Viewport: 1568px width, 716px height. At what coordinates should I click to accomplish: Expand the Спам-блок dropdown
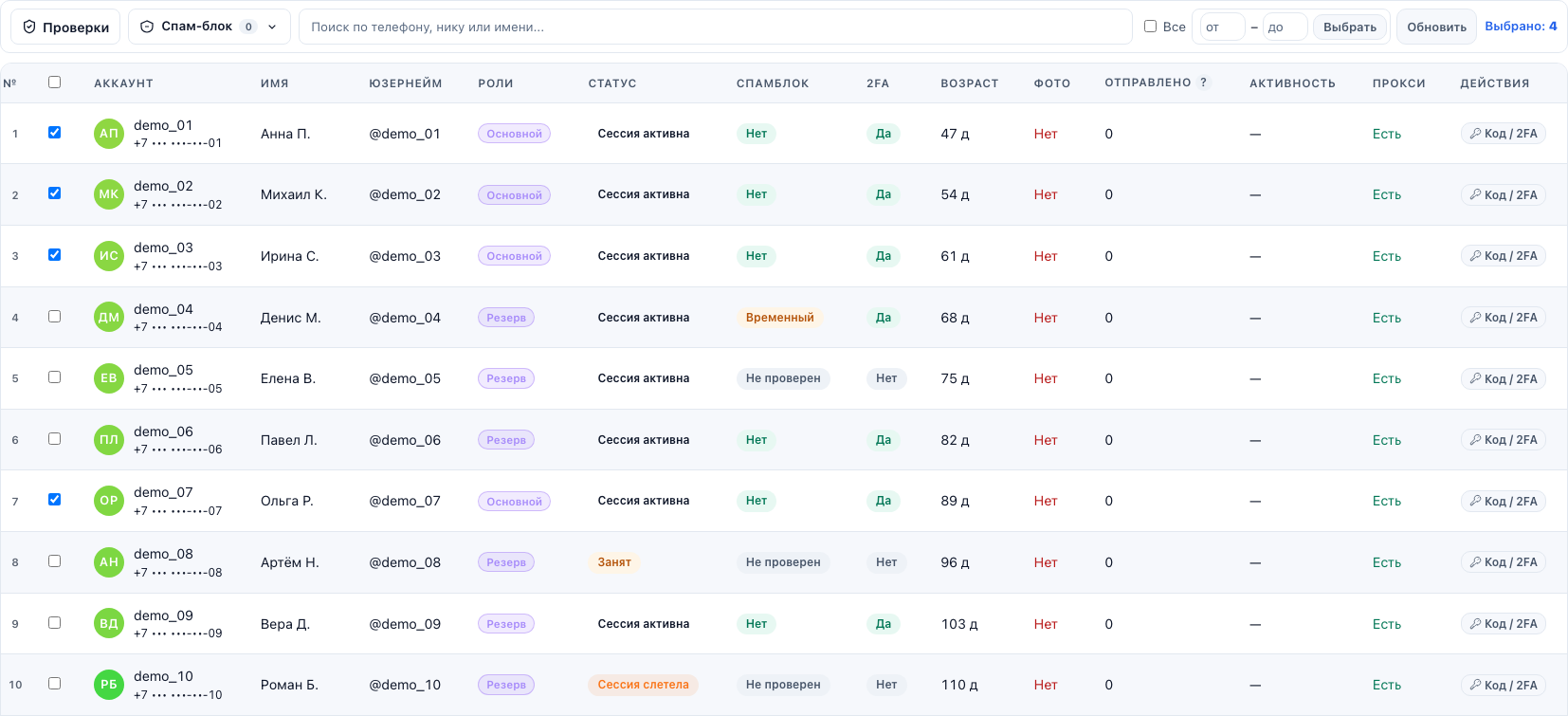tap(209, 27)
